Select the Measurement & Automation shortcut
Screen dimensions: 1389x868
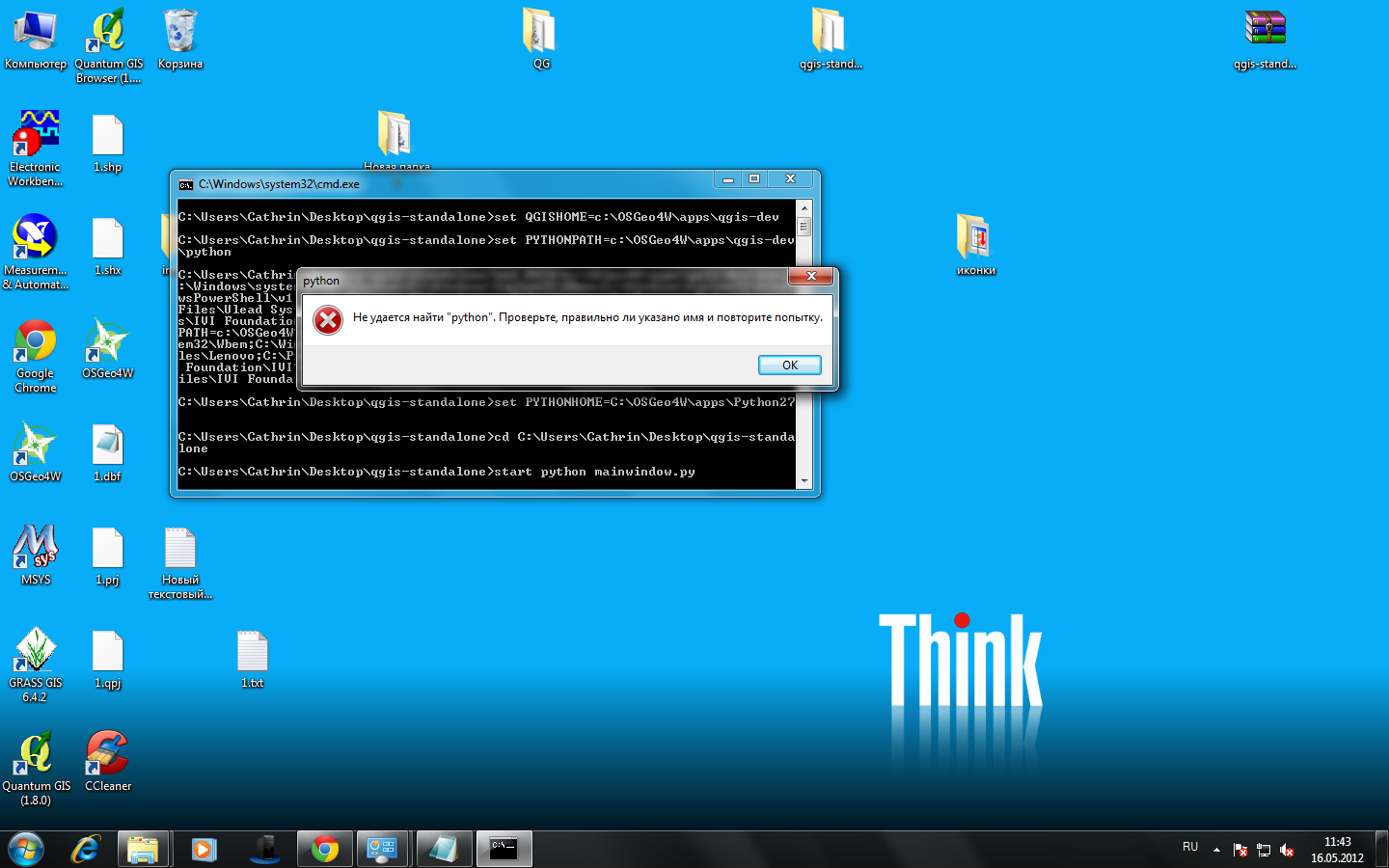click(36, 252)
